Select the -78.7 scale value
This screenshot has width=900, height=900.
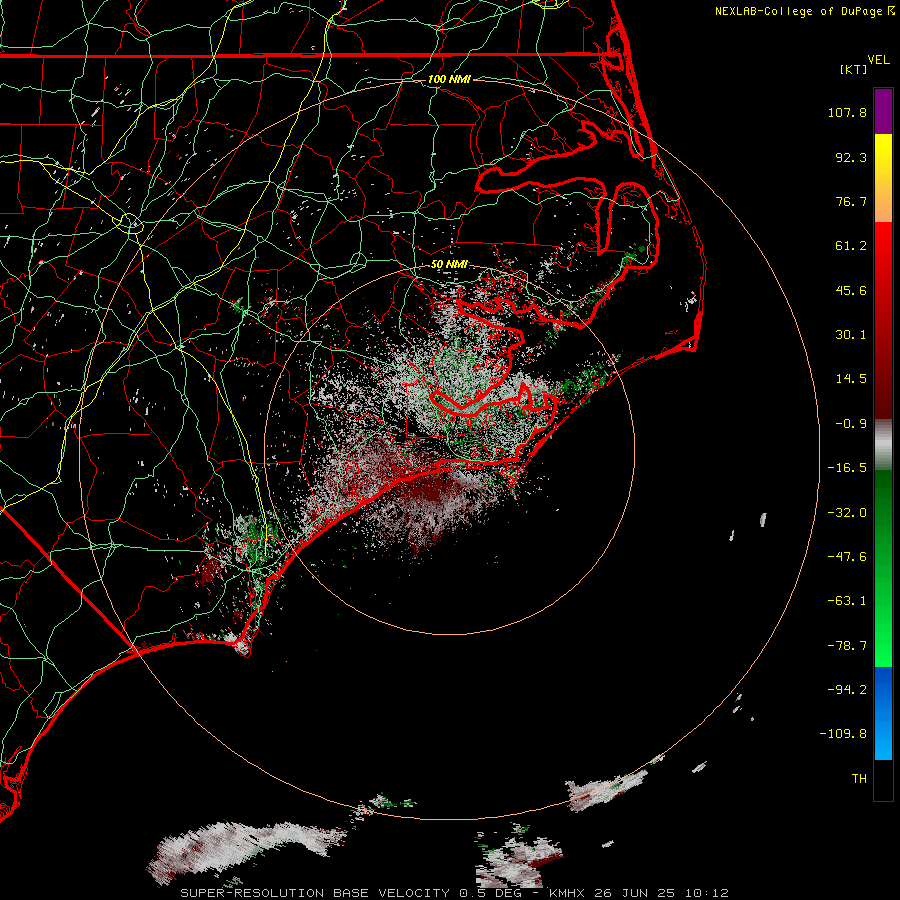point(847,646)
